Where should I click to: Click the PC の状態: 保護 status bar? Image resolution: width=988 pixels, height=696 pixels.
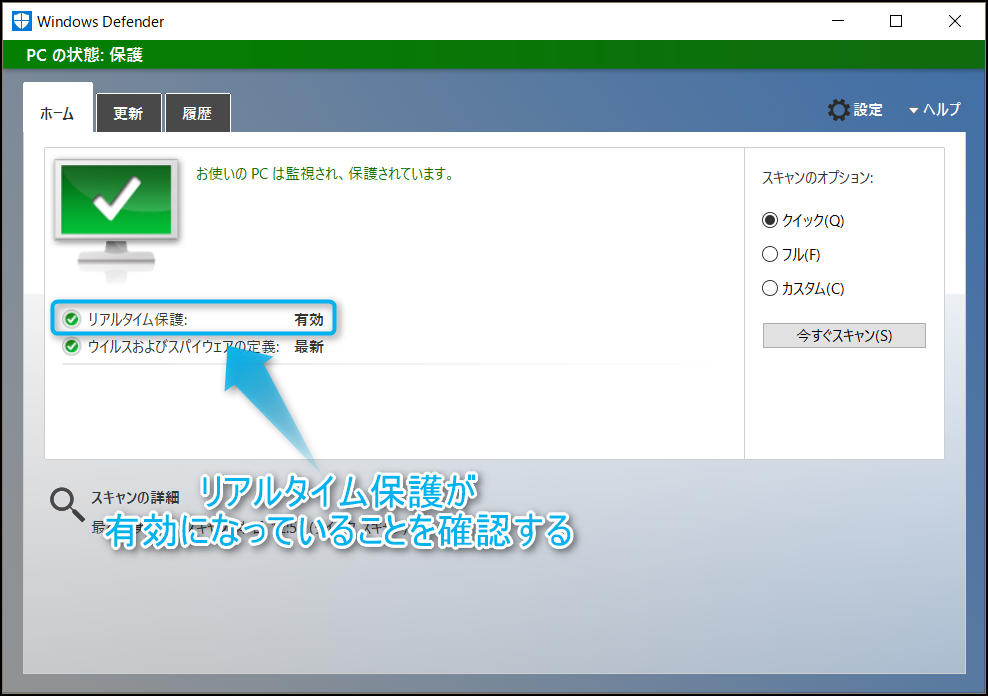[x=493, y=55]
